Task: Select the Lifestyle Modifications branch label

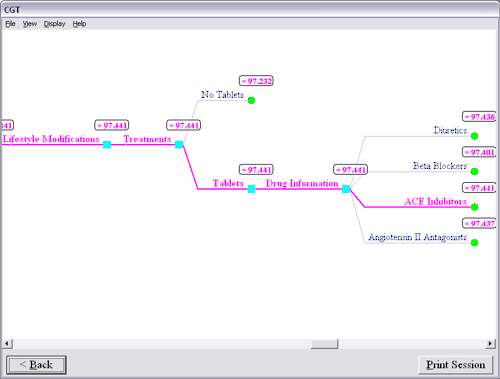Action: tap(51, 139)
